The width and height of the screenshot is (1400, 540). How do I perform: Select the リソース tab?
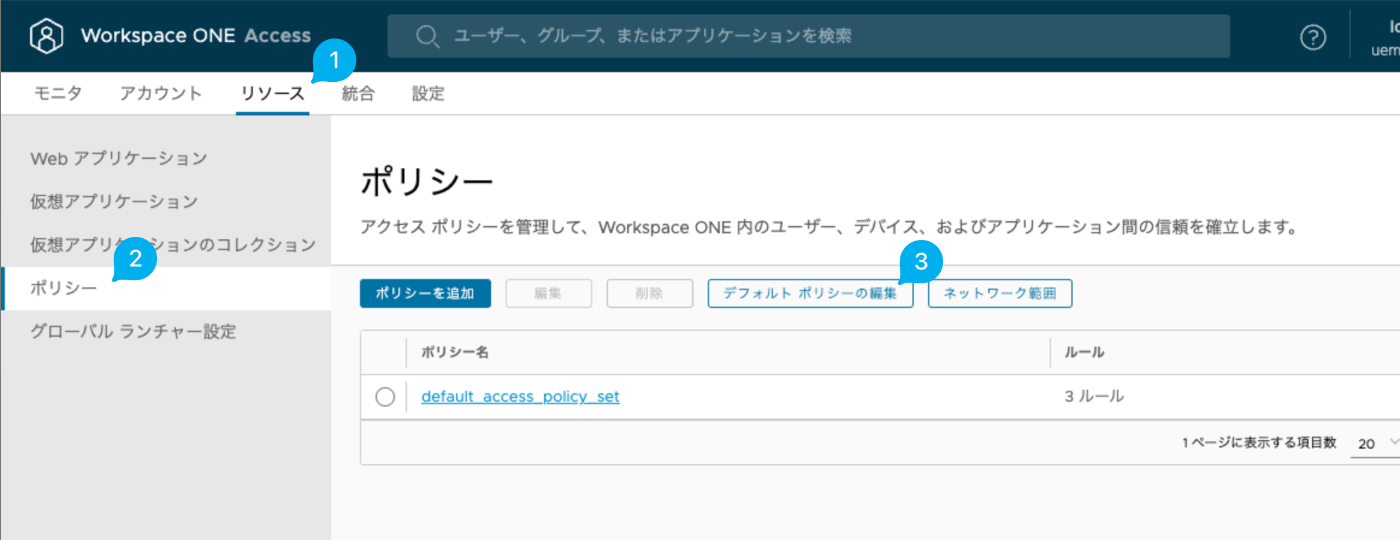click(272, 94)
